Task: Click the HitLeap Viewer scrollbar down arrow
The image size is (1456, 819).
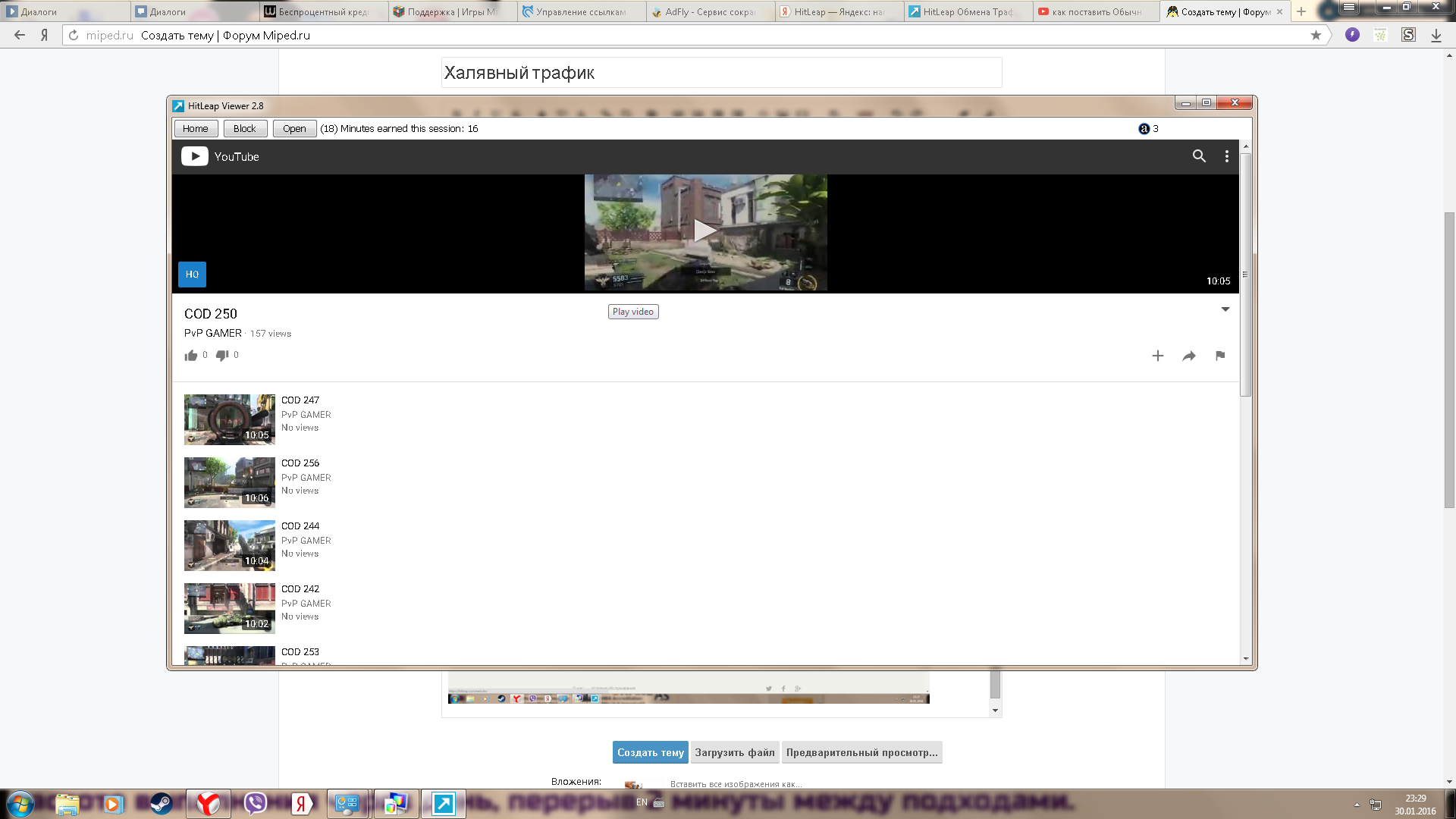Action: (1245, 659)
